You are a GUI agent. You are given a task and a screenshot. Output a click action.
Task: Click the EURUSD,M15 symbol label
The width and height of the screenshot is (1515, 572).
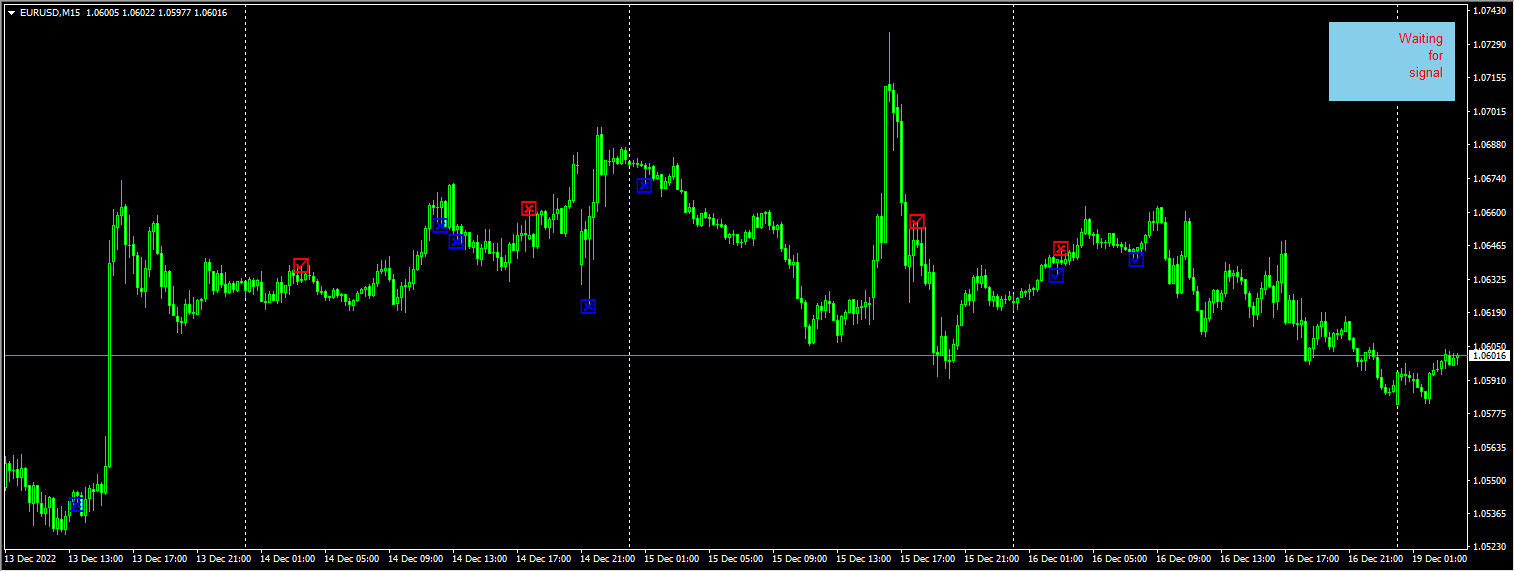[x=50, y=13]
